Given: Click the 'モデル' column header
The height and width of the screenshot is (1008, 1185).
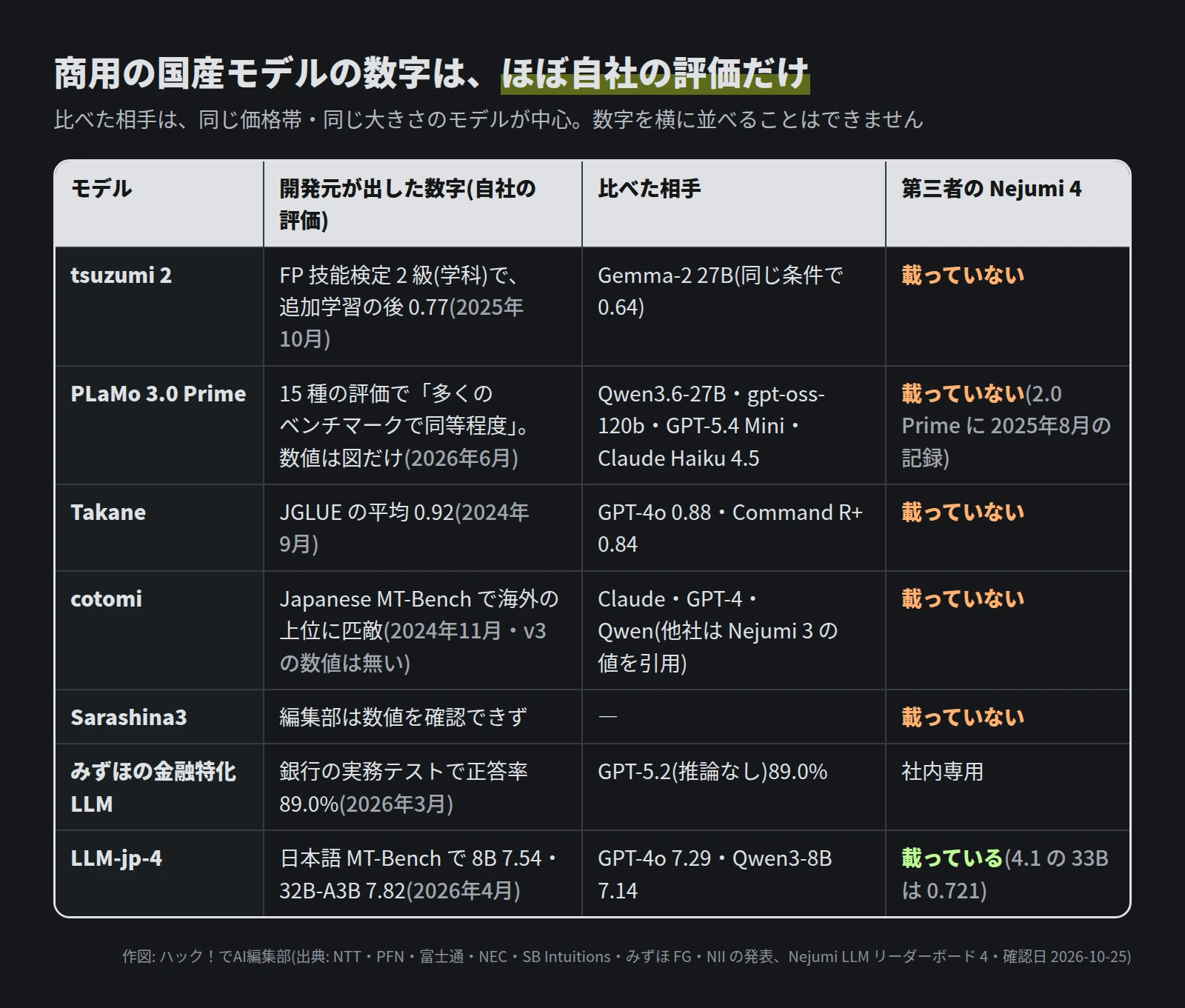Looking at the screenshot, I should point(159,204).
